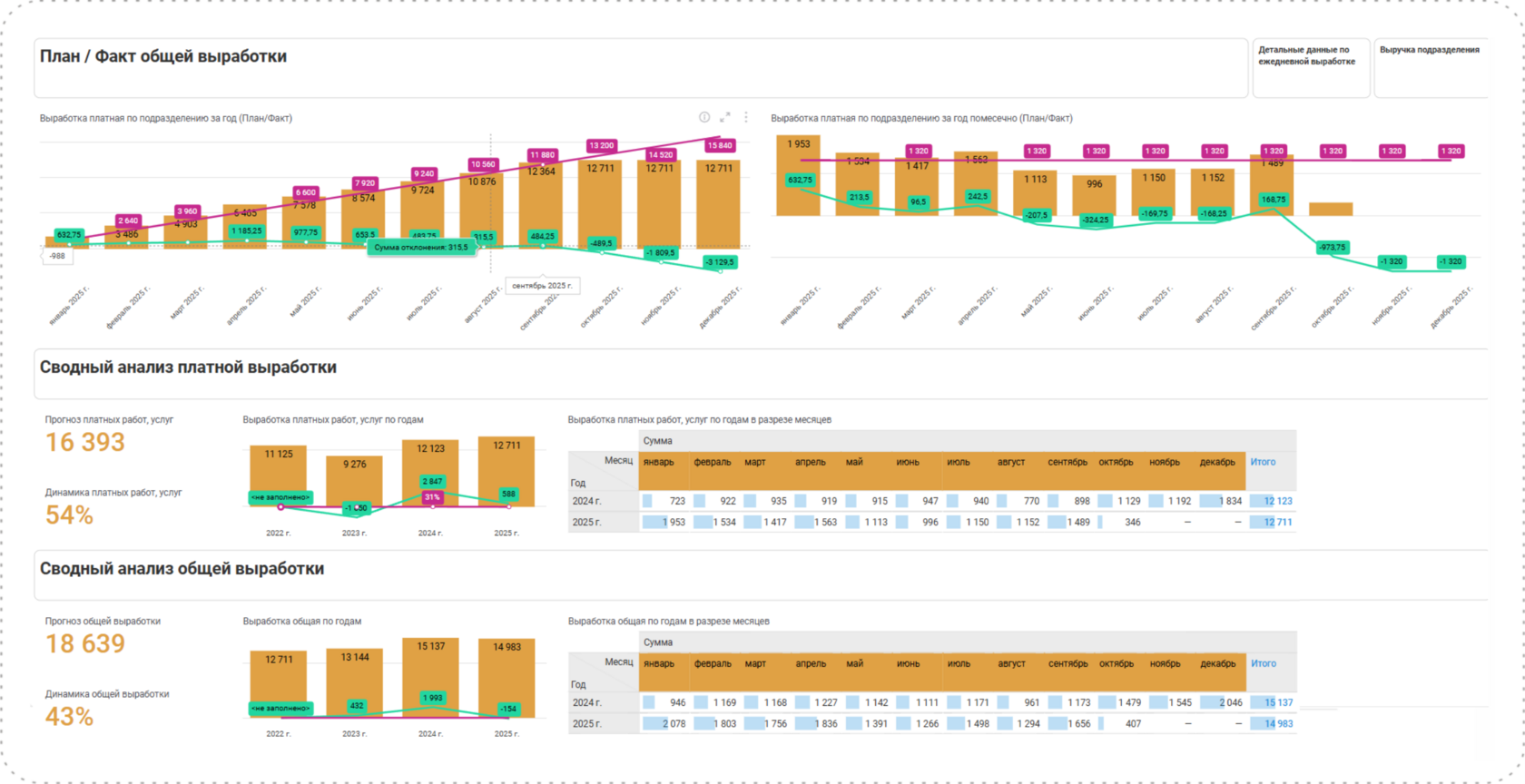Click the 'Сумма' header of the paid works table

point(658,441)
